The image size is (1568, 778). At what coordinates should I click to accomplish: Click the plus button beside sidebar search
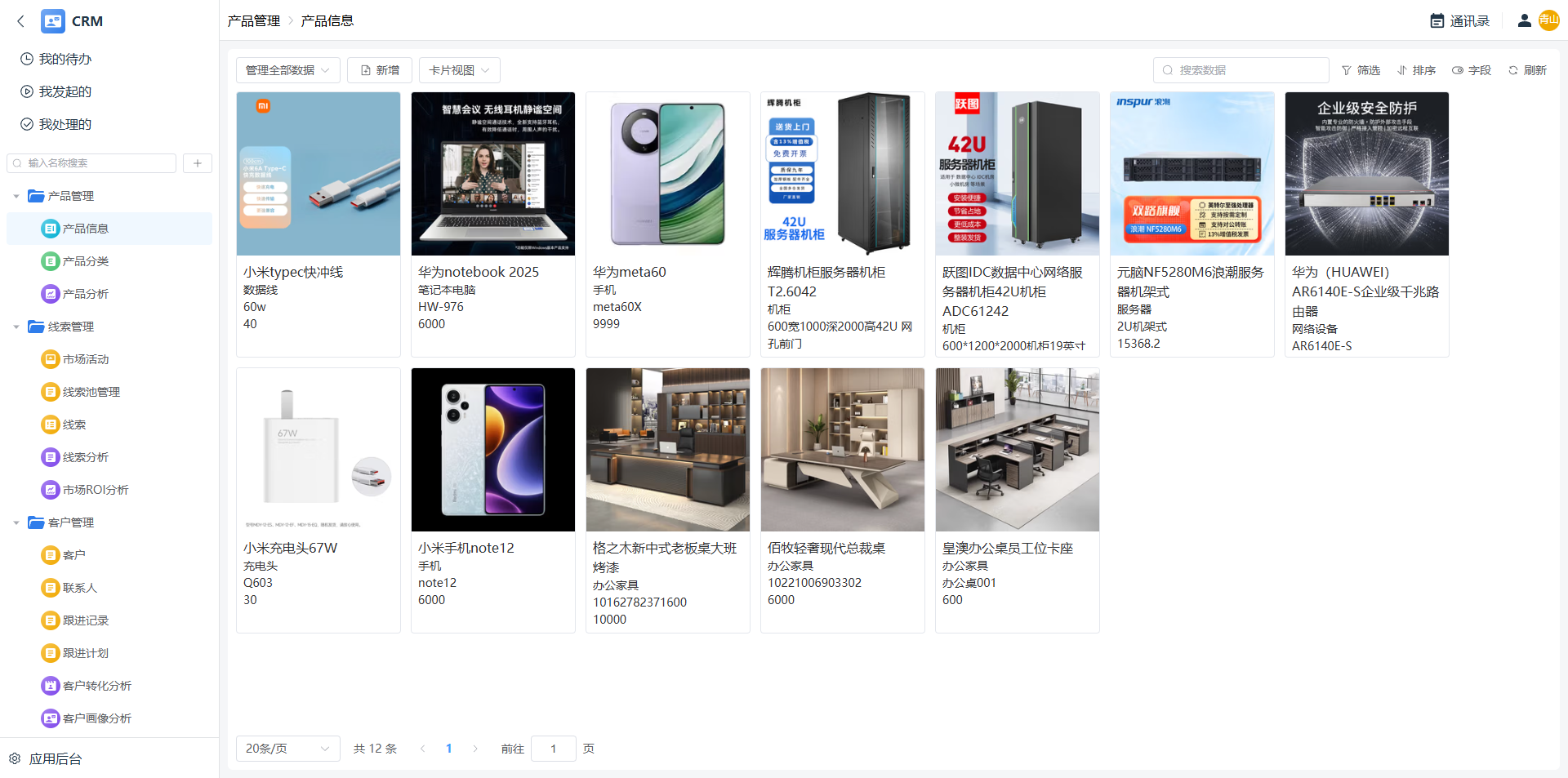coord(198,163)
